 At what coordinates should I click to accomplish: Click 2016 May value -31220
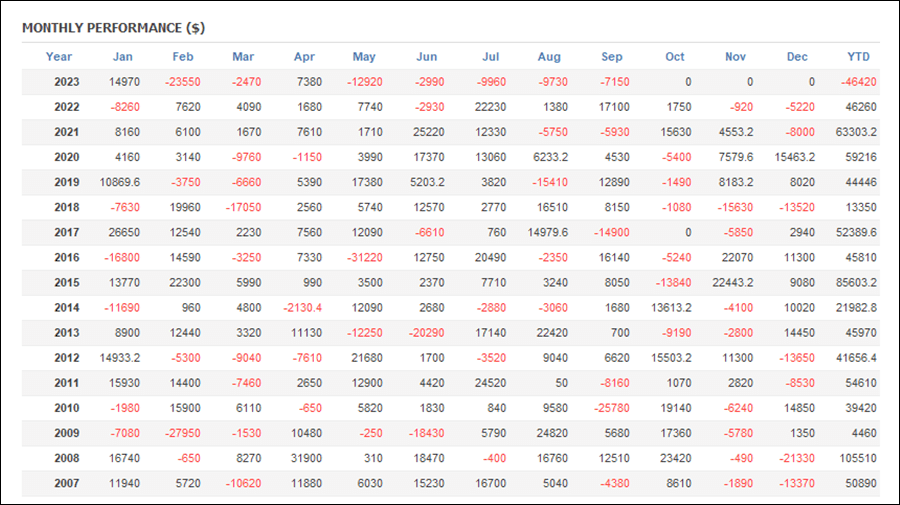364,257
